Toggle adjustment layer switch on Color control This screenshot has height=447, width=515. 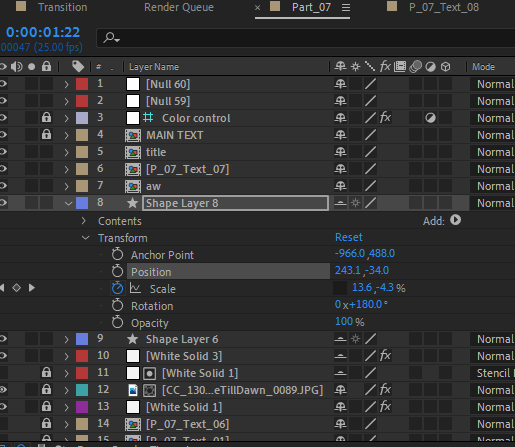(430, 118)
